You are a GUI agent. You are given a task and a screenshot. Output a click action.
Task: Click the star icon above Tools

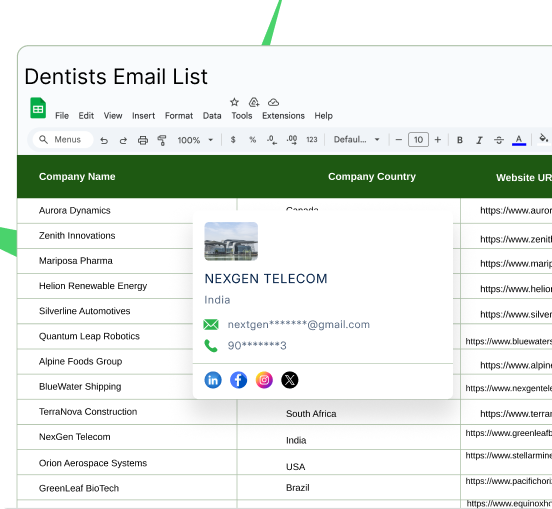click(x=234, y=102)
